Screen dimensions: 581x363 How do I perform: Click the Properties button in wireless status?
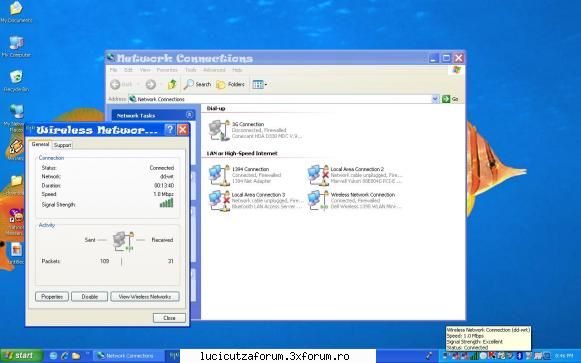point(52,296)
